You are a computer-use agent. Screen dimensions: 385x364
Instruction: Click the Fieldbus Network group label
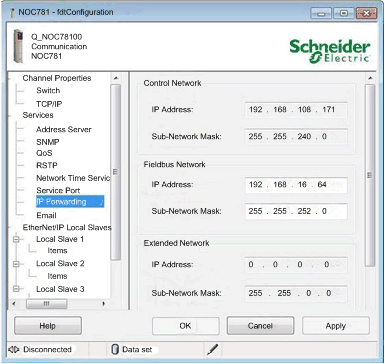coord(174,164)
